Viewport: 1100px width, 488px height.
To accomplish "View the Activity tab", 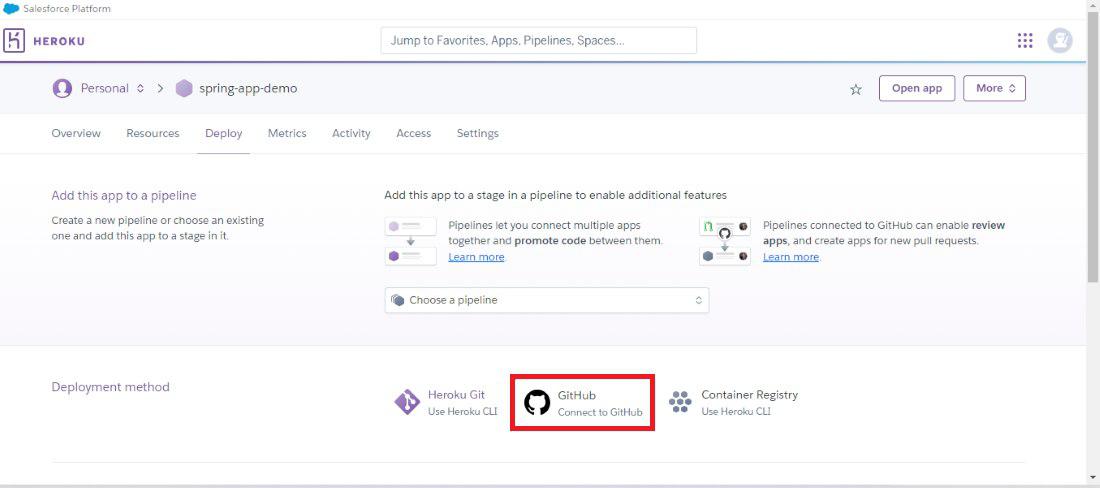I will [351, 133].
